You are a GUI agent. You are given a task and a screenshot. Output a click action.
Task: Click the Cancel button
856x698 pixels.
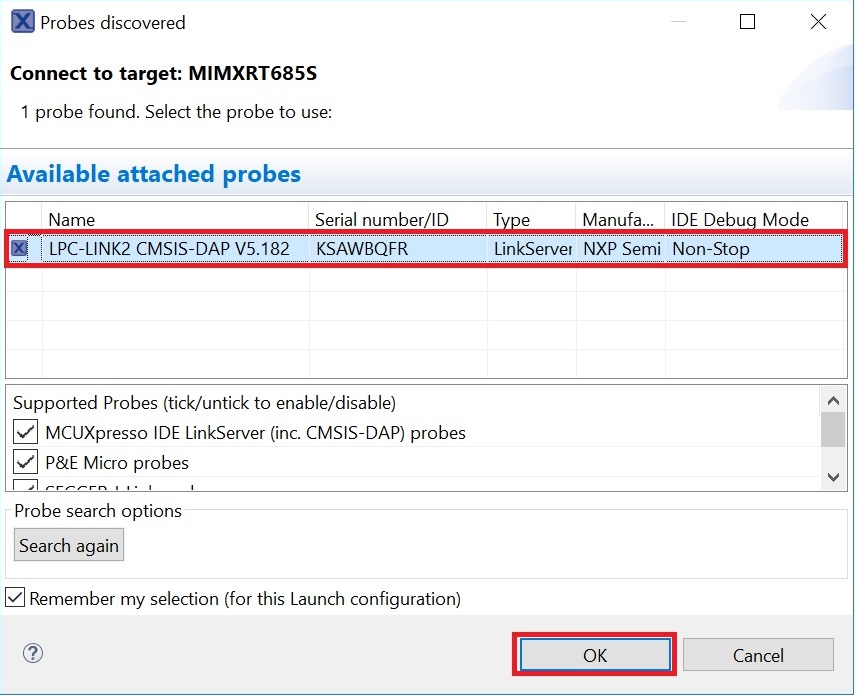coord(758,655)
